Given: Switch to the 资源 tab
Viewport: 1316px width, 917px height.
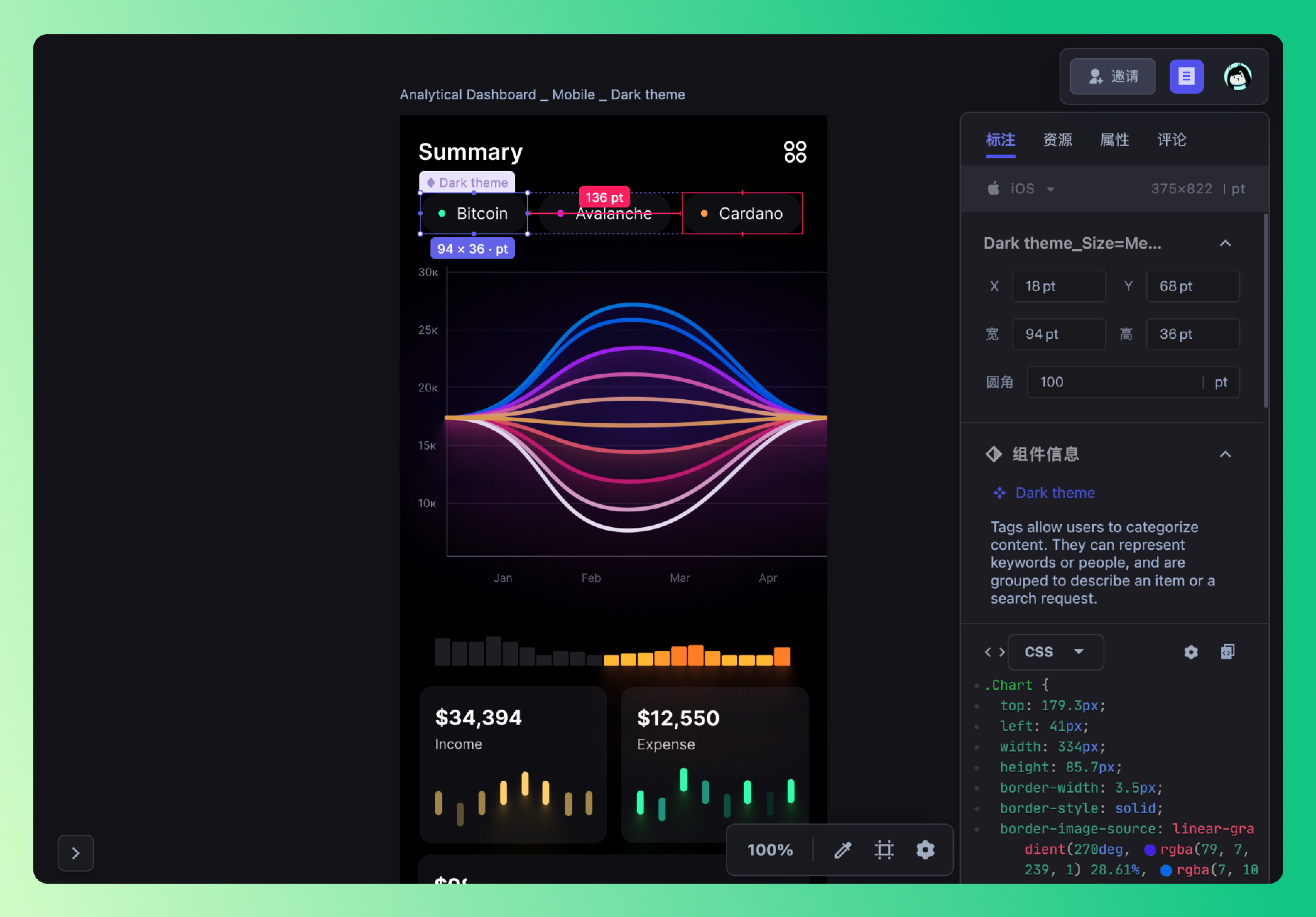Looking at the screenshot, I should [x=1057, y=140].
